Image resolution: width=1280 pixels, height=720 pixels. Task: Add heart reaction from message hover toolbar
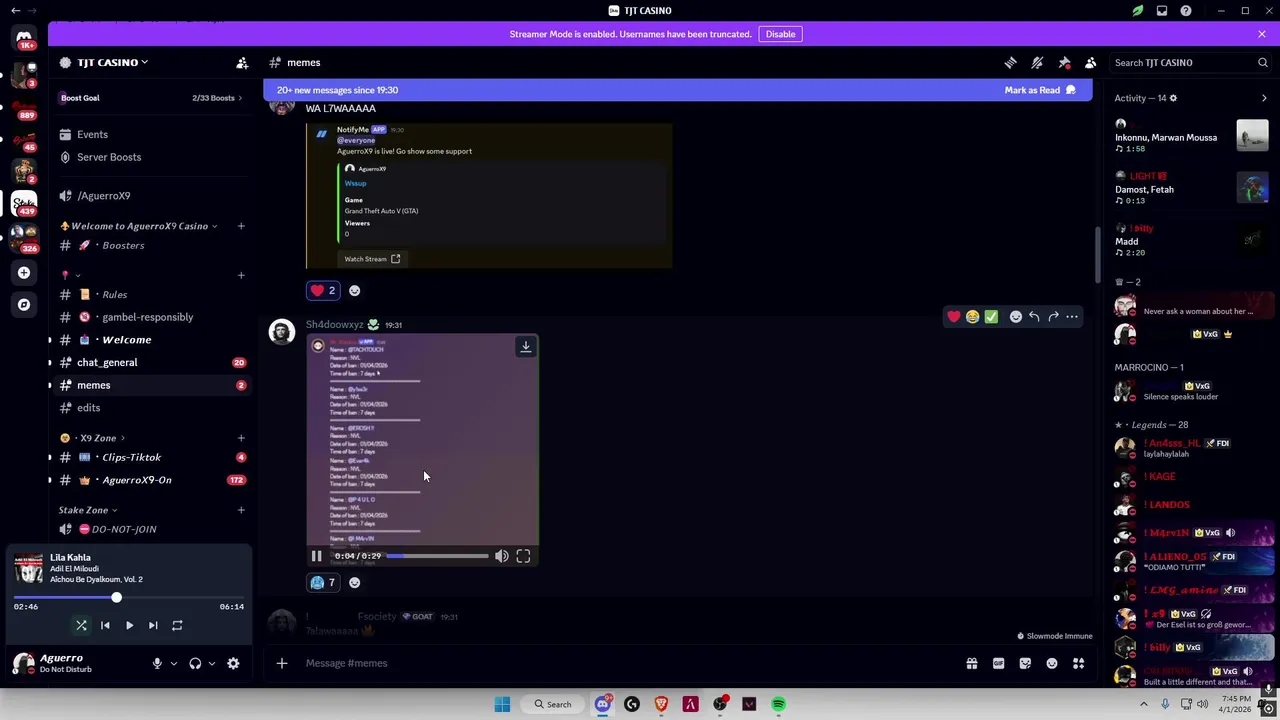[x=954, y=317]
